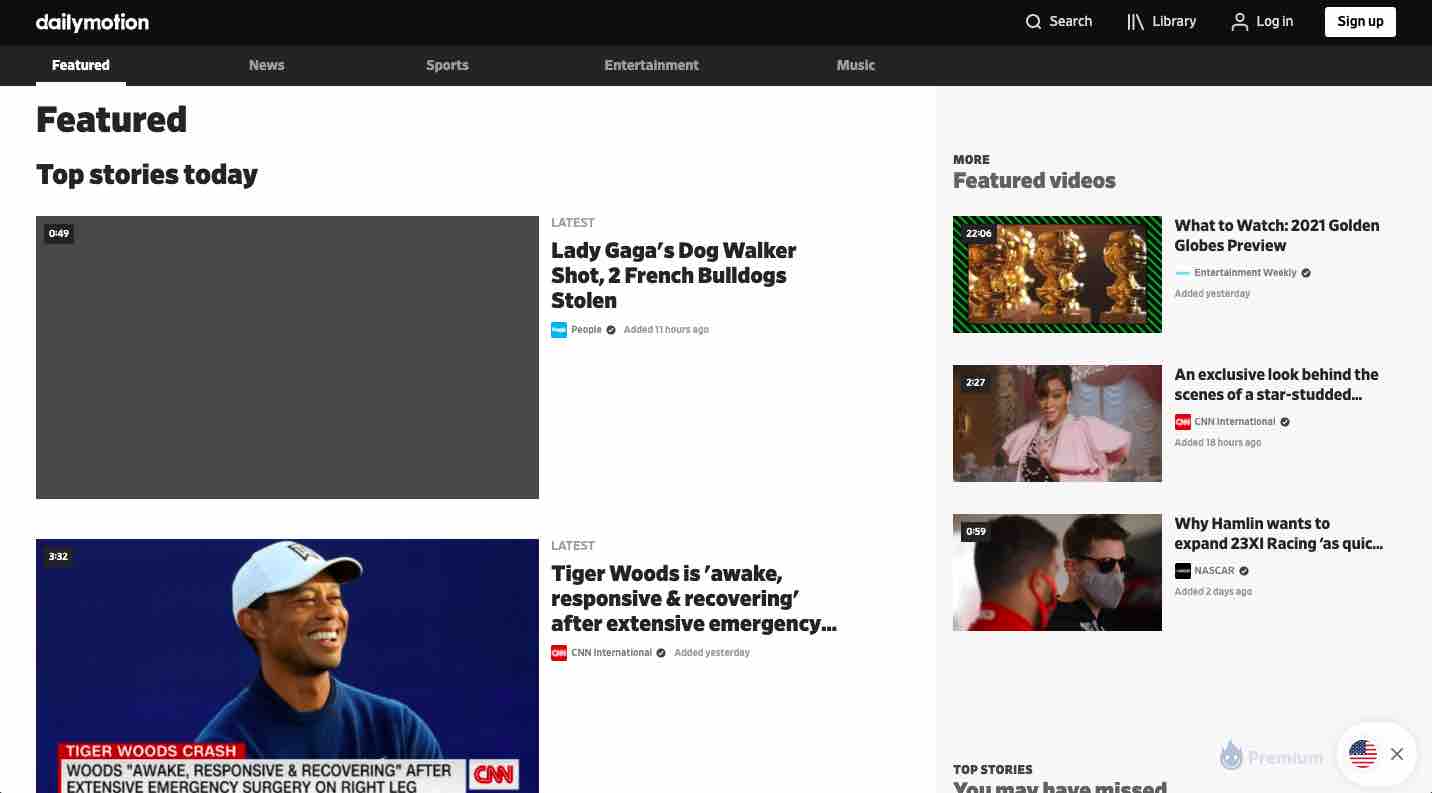Open Lady Gaga's Dog Walker Shot headline
The height and width of the screenshot is (793, 1432).
tap(674, 275)
